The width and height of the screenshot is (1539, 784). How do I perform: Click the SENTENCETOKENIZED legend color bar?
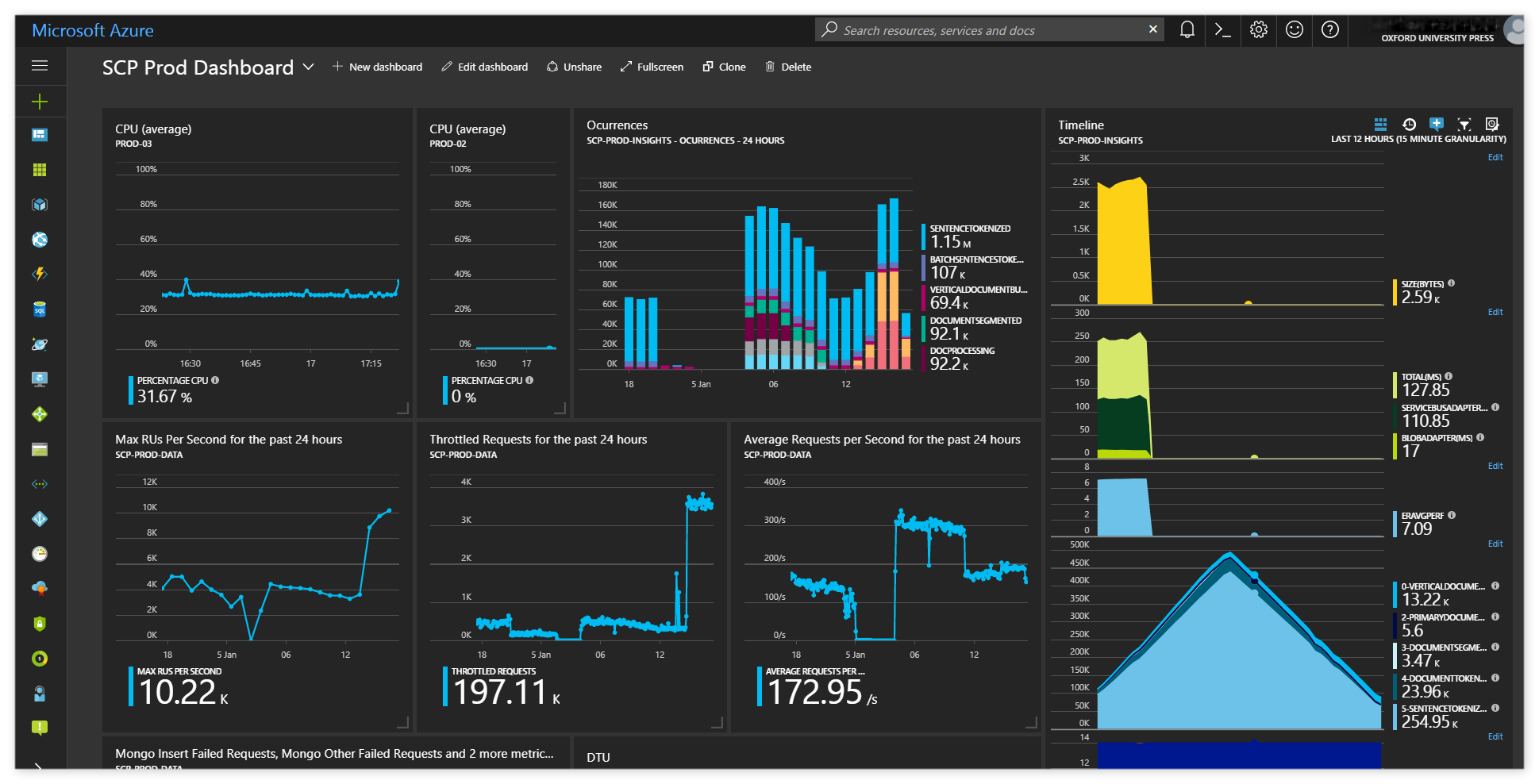pyautogui.click(x=923, y=236)
